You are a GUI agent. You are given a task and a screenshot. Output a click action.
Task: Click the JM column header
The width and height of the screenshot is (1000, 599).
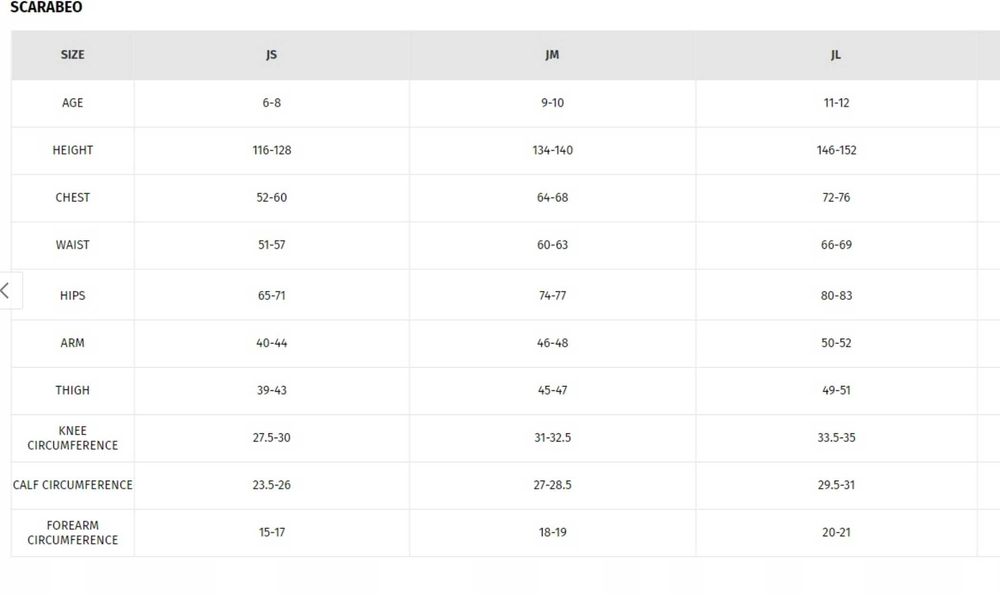(x=552, y=55)
